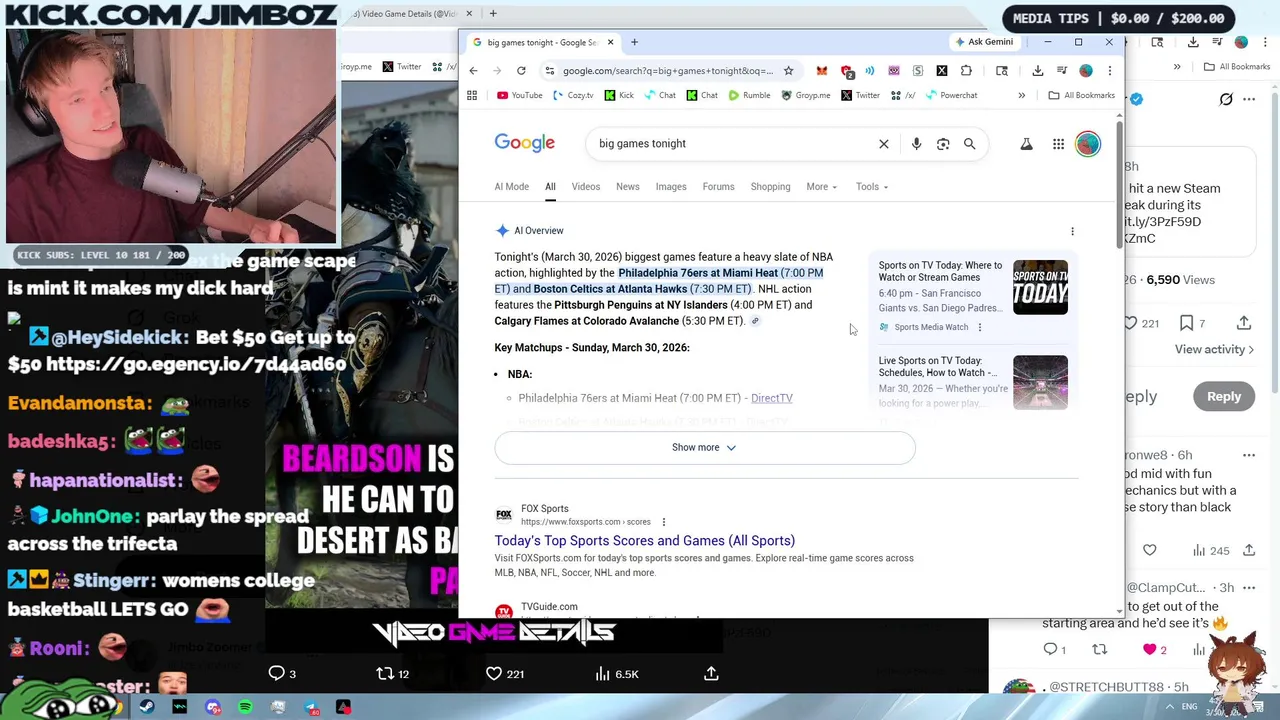1280x720 pixels.
Task: Switch to the AI Mode tab
Action: point(511,187)
